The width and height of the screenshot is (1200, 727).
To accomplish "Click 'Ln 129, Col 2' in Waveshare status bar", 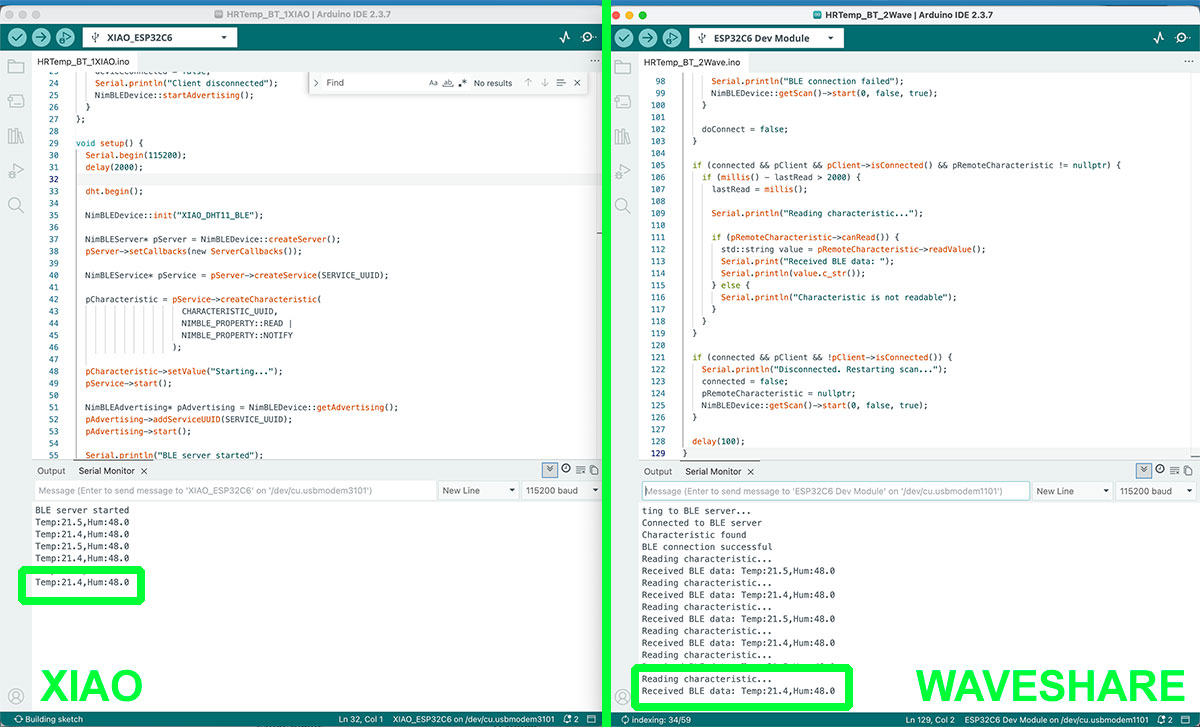I will [x=930, y=720].
